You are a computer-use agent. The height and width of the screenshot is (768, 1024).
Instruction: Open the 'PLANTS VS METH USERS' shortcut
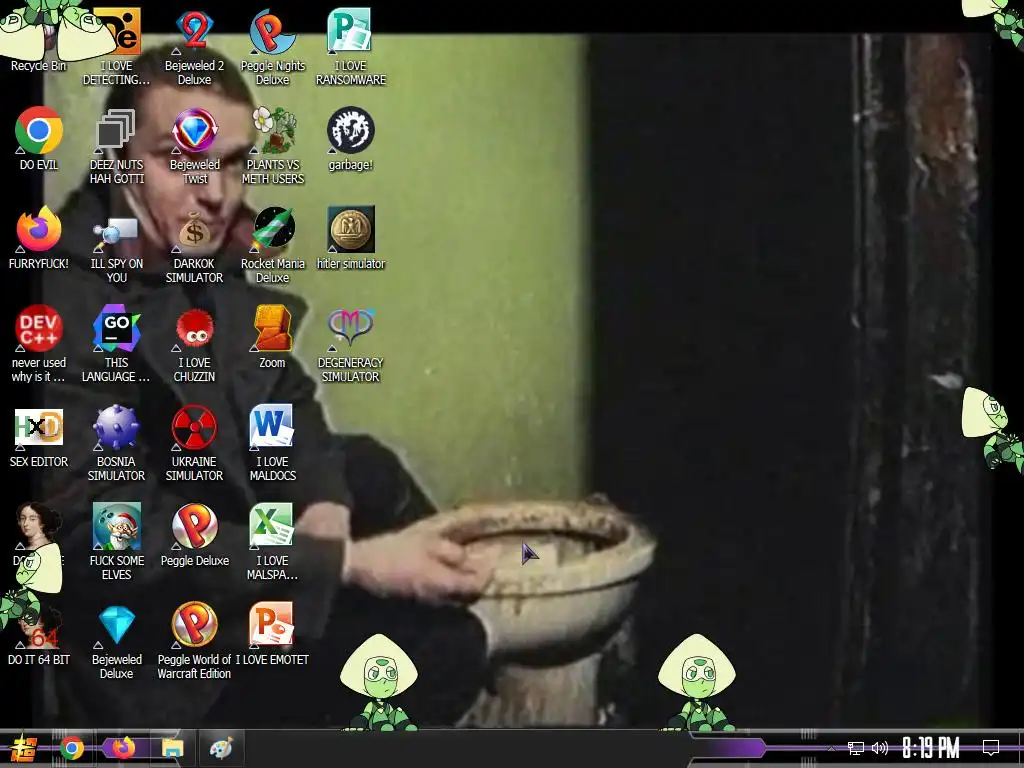(273, 146)
